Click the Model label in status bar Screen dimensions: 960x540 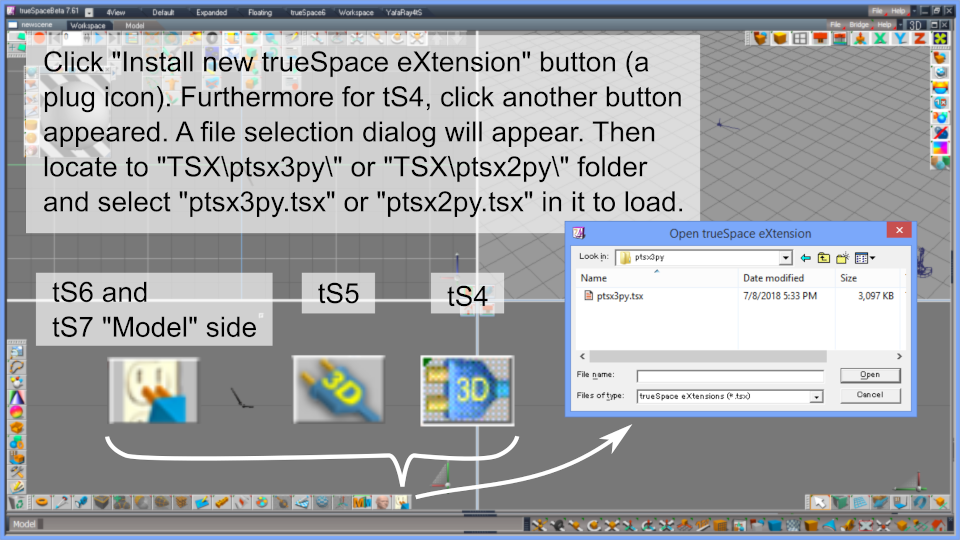pos(24,524)
